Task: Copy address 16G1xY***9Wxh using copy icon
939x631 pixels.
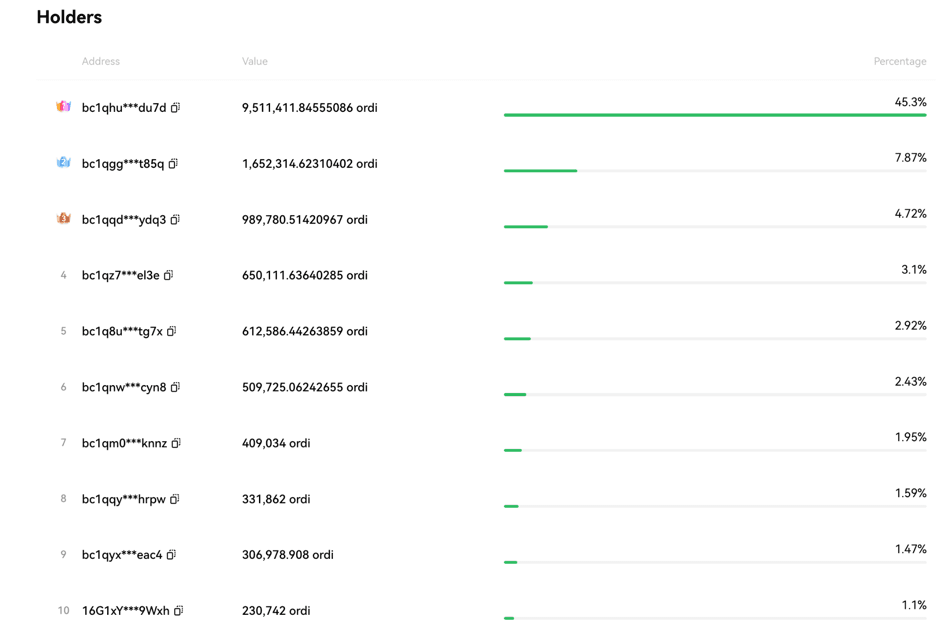Action: click(178, 610)
